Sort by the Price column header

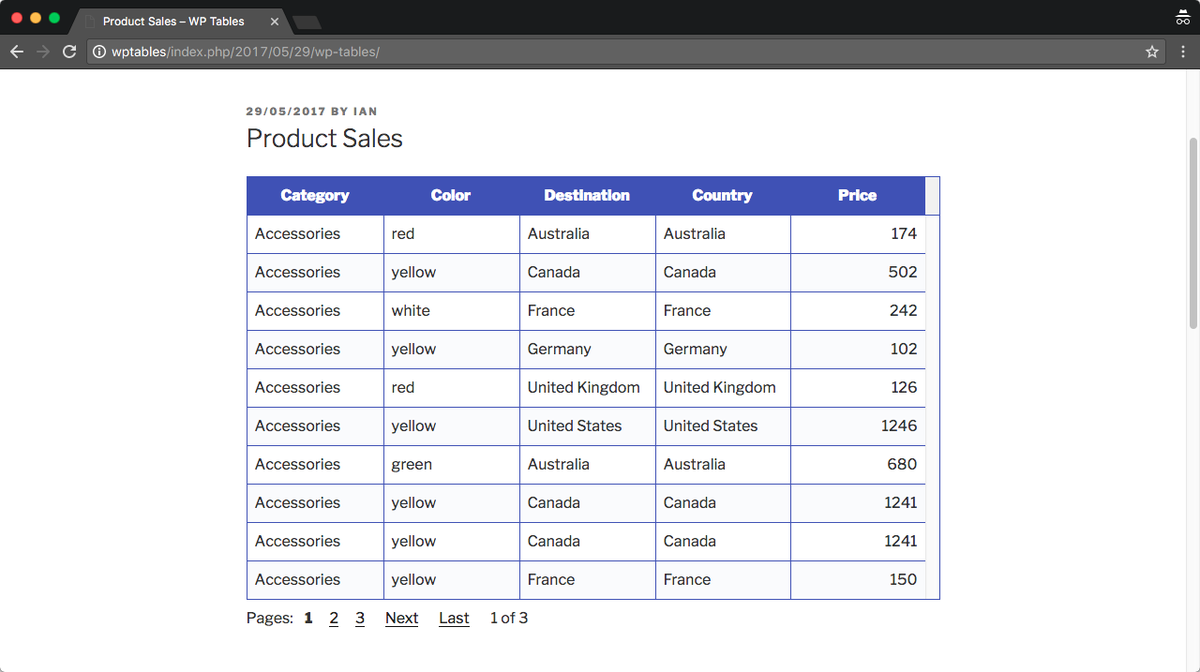point(857,195)
